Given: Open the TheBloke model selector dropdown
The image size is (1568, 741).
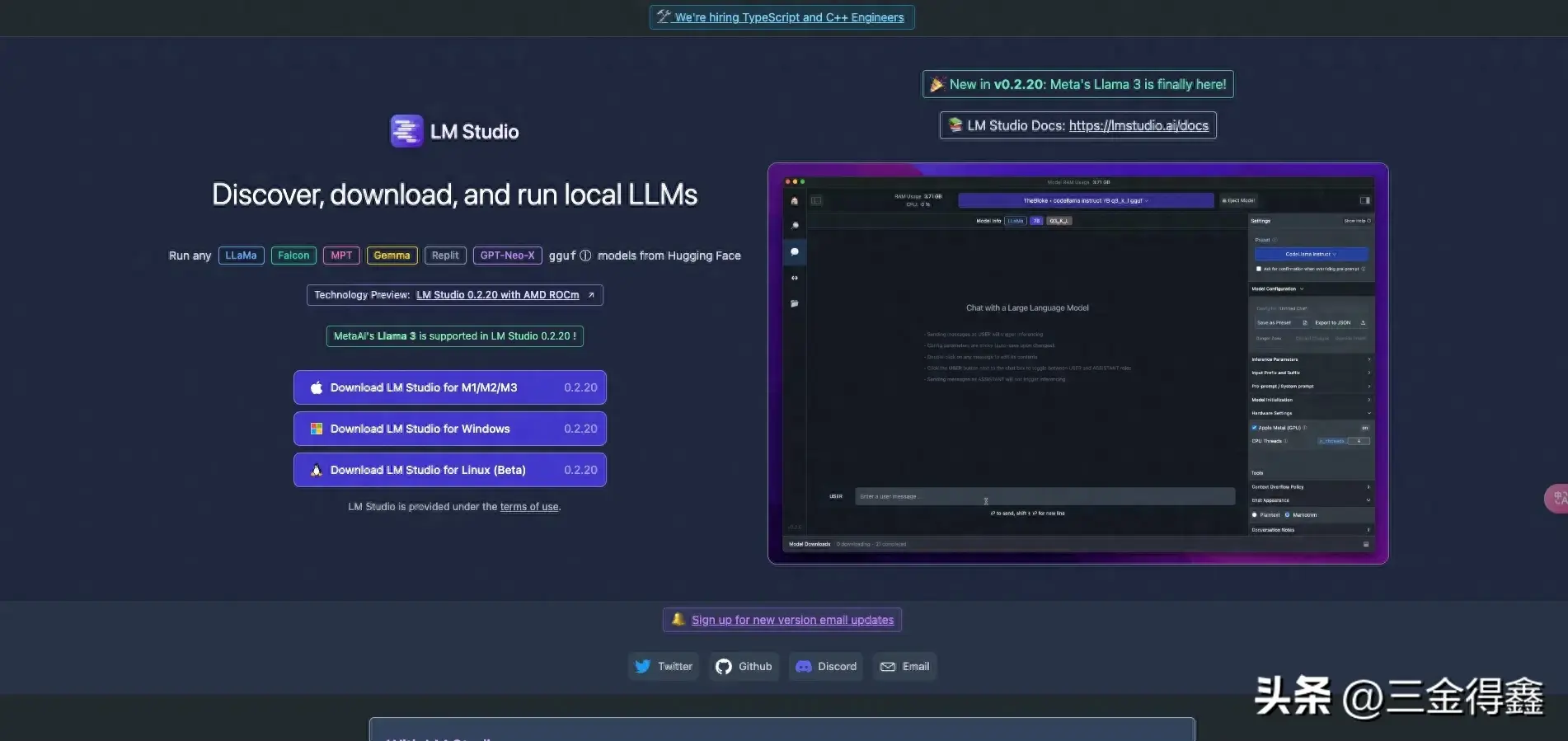Looking at the screenshot, I should (x=1085, y=200).
